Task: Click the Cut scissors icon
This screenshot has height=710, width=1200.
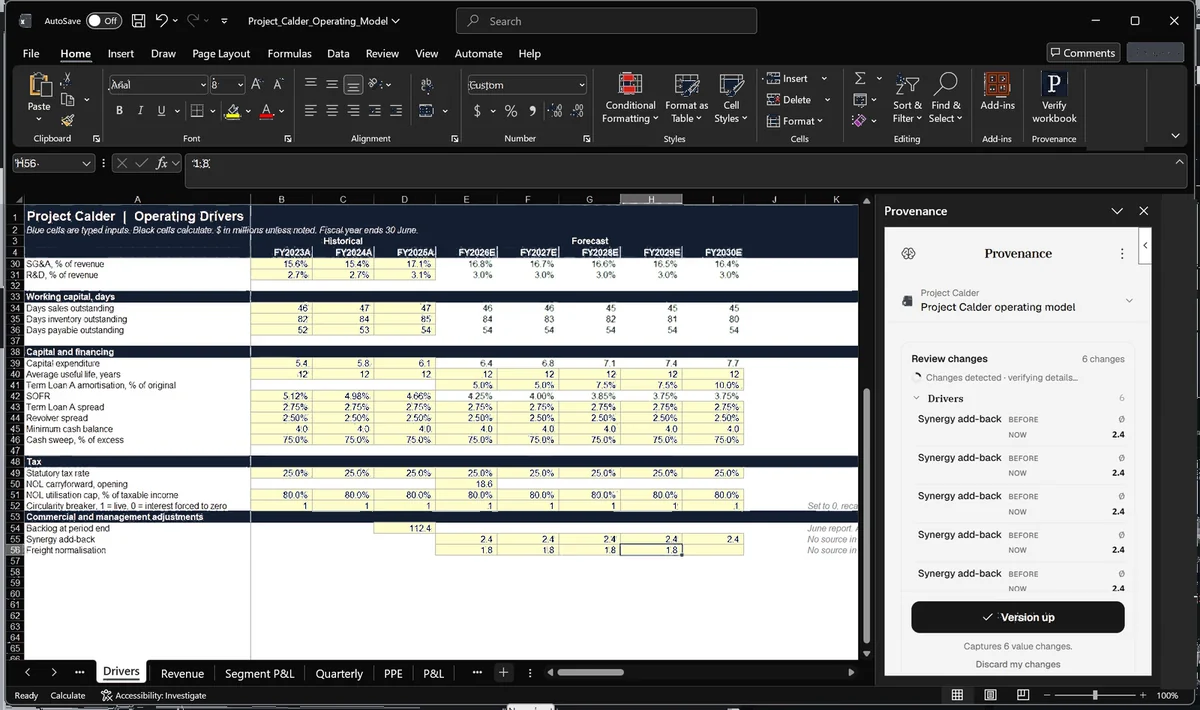Action: click(67, 78)
